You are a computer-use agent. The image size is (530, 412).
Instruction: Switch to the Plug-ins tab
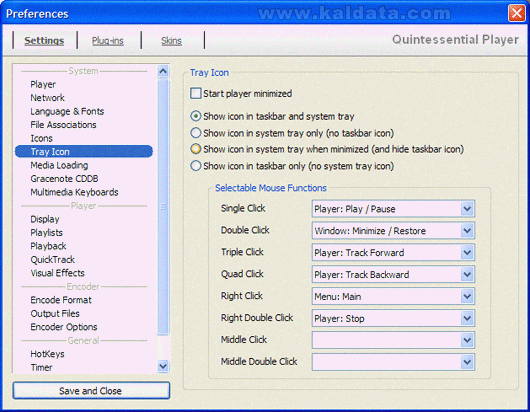pyautogui.click(x=108, y=41)
